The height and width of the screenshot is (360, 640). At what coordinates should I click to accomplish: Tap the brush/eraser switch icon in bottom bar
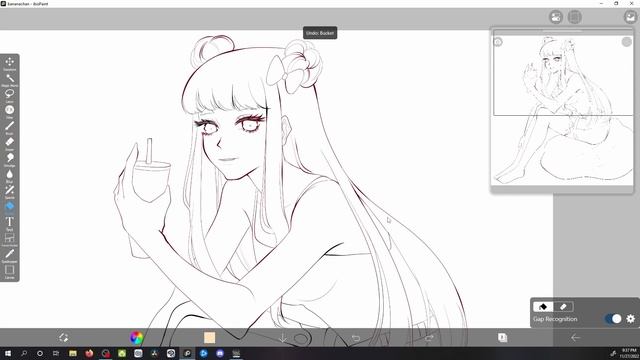(x=63, y=338)
